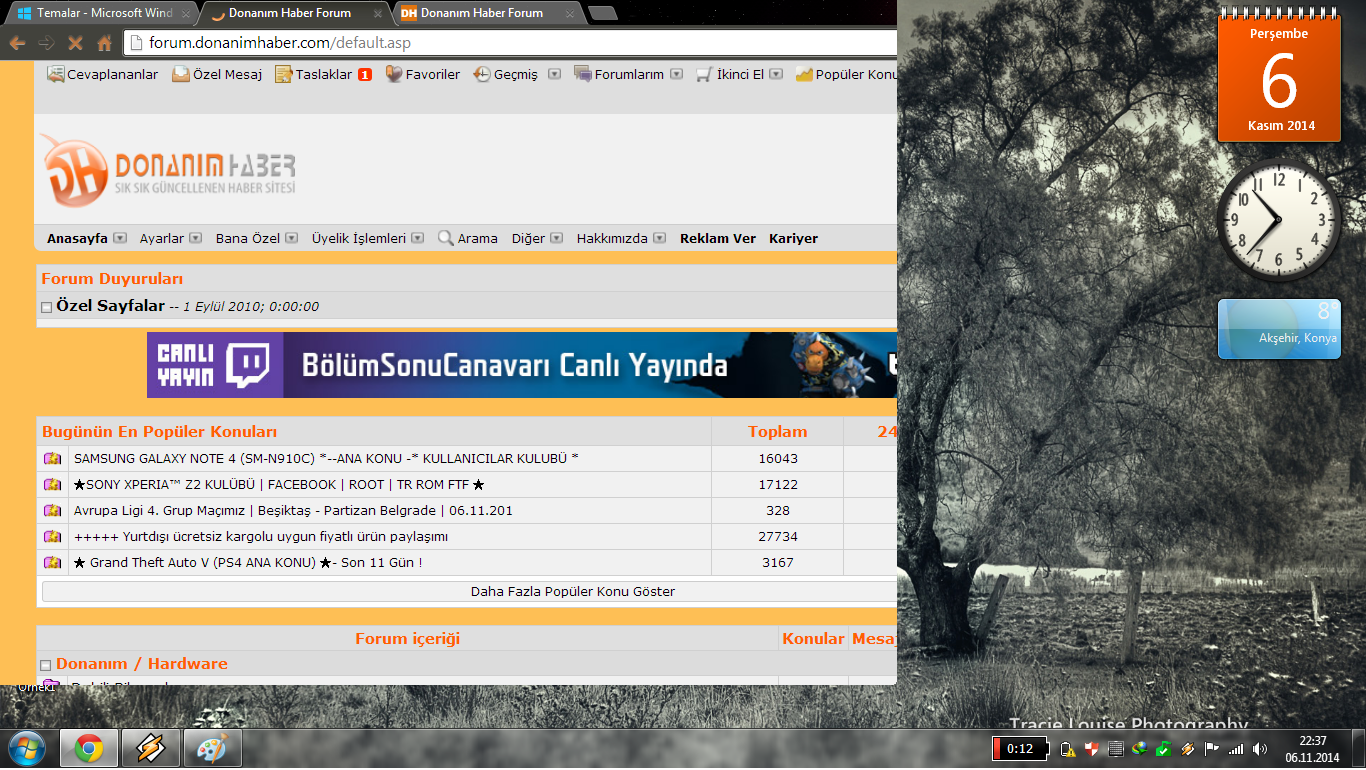Viewport: 1366px width, 770px height.
Task: Open Yurtdışı ücretsiz kargolu ürün topic
Action: [261, 536]
